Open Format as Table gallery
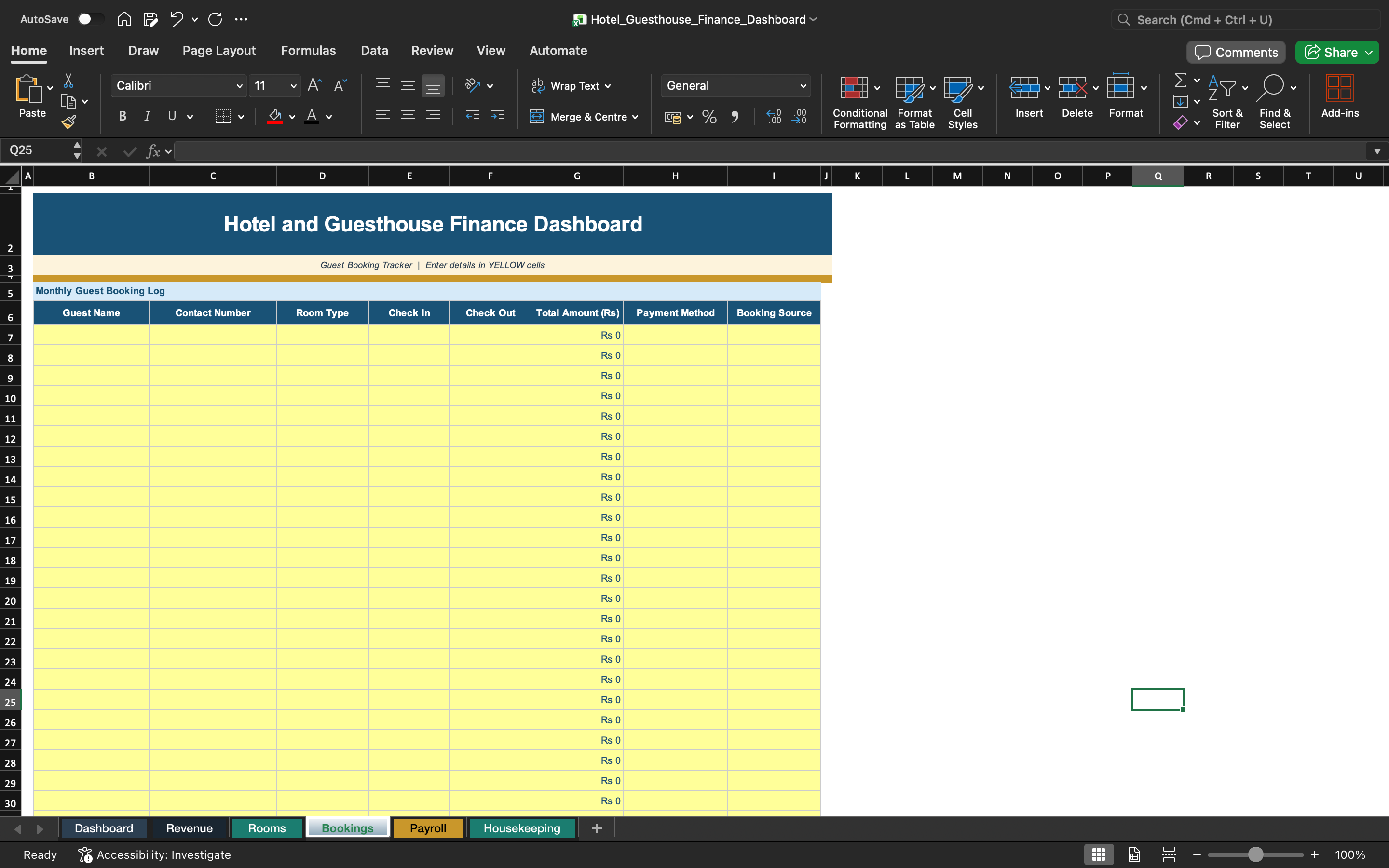 click(x=915, y=102)
